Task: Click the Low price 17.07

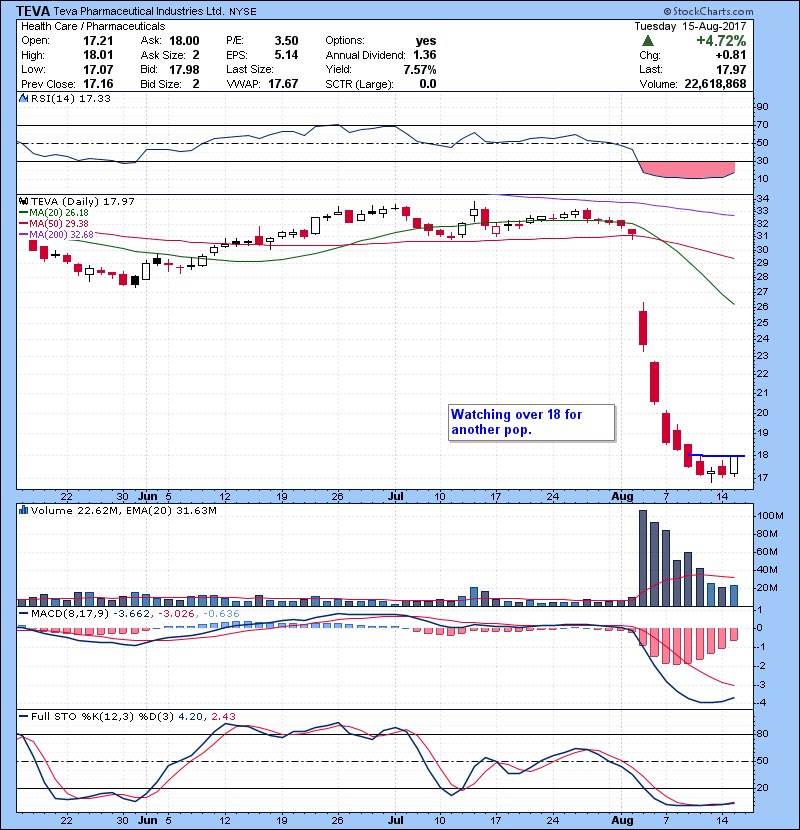Action: pyautogui.click(x=98, y=69)
